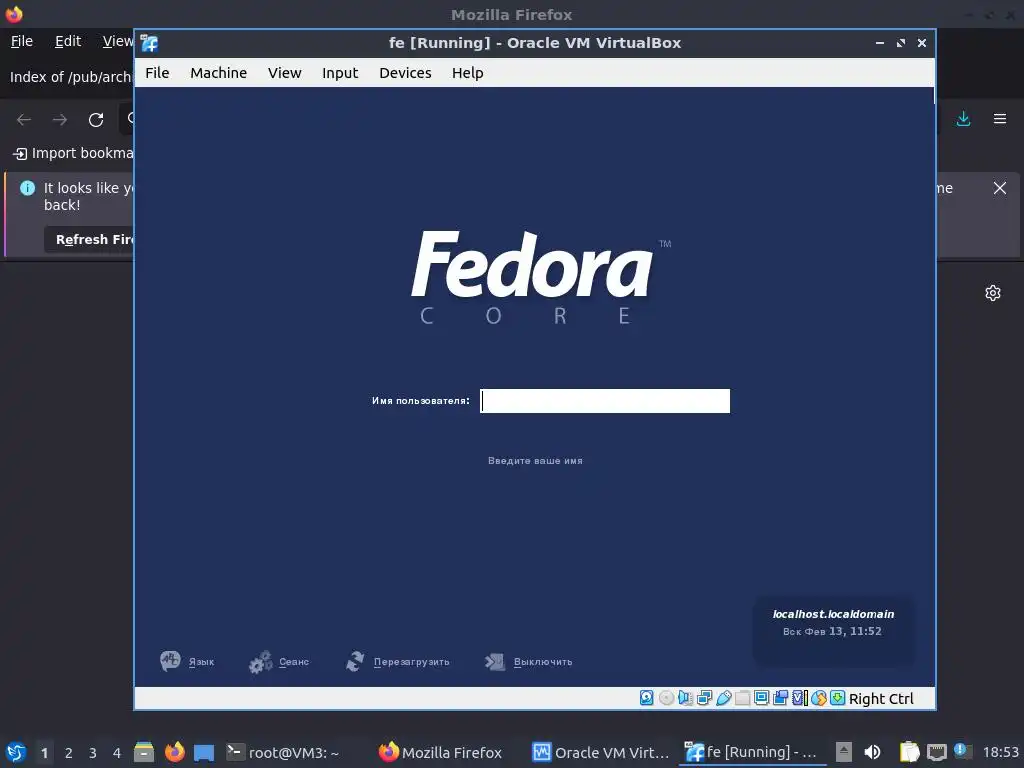Click the Сеанс session button label

[x=294, y=662]
